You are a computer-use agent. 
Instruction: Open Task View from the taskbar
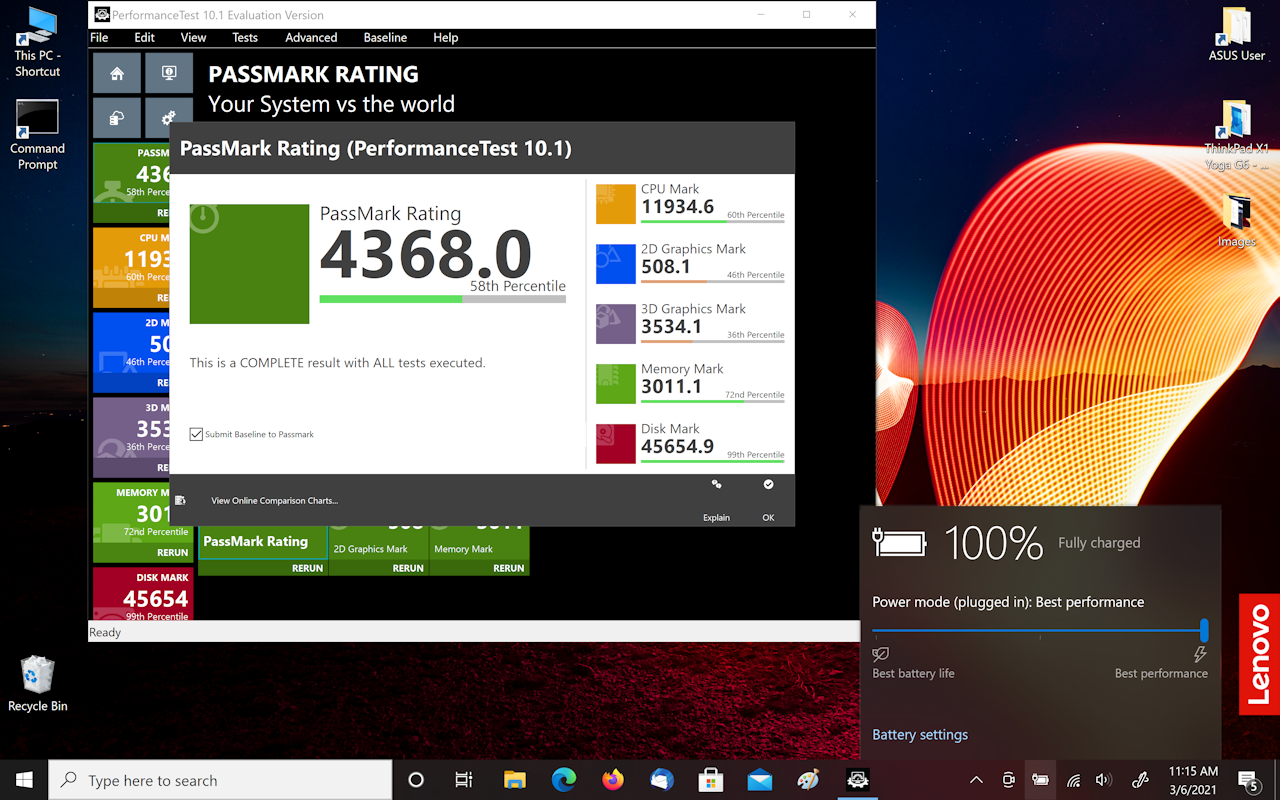[463, 780]
